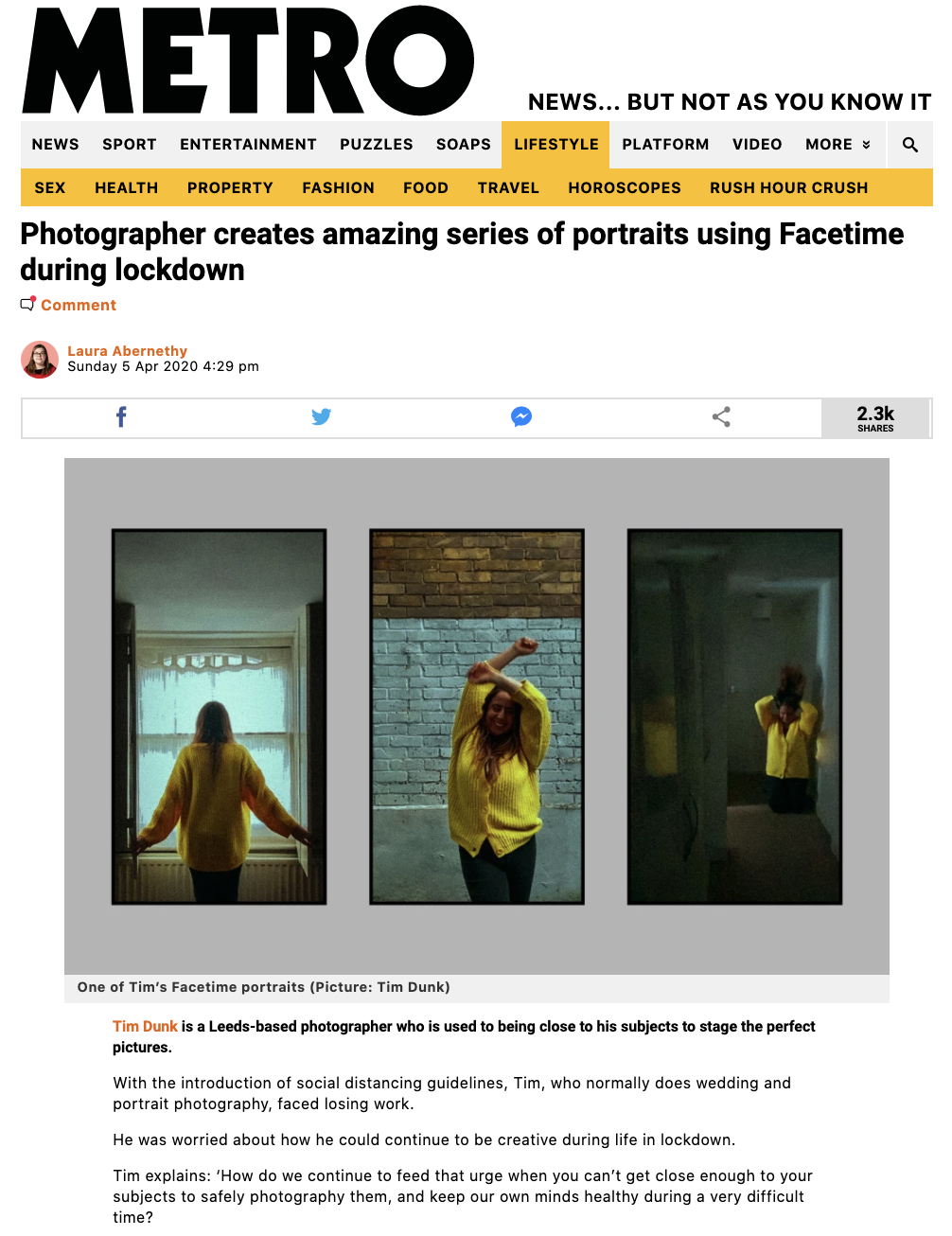Viewport: 952px width, 1236px height.
Task: Open the Horoscopes subsection
Action: [x=625, y=187]
